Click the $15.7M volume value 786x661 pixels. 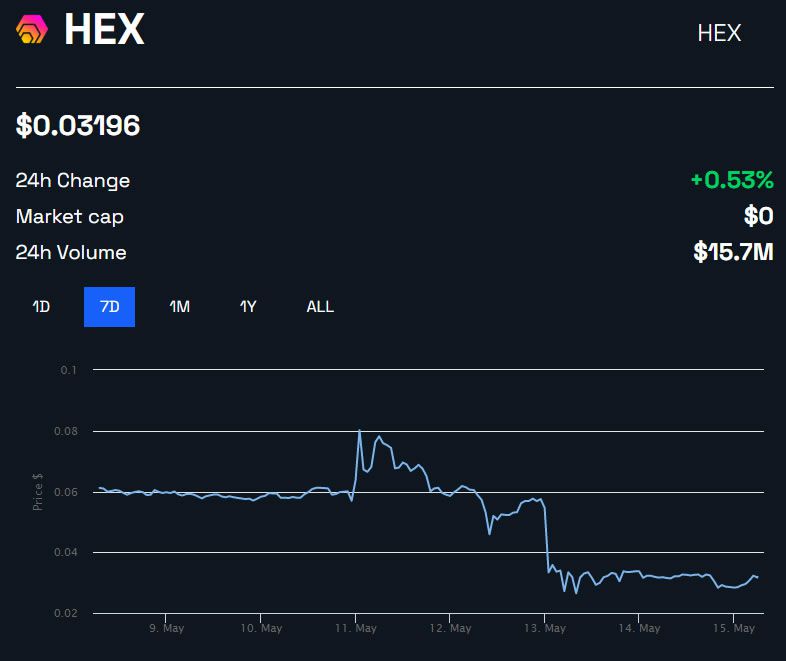tap(733, 253)
